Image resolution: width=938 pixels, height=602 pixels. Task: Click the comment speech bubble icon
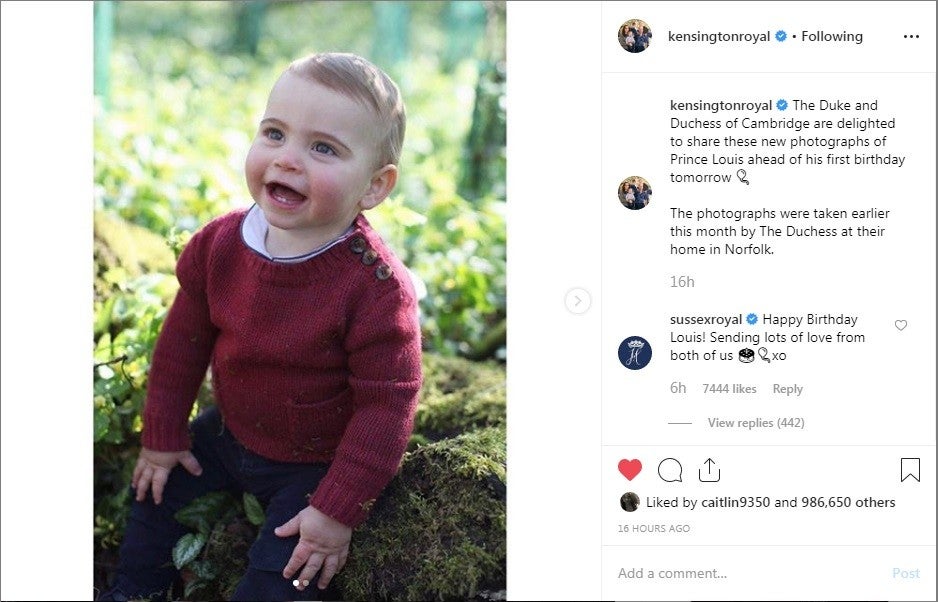point(670,470)
